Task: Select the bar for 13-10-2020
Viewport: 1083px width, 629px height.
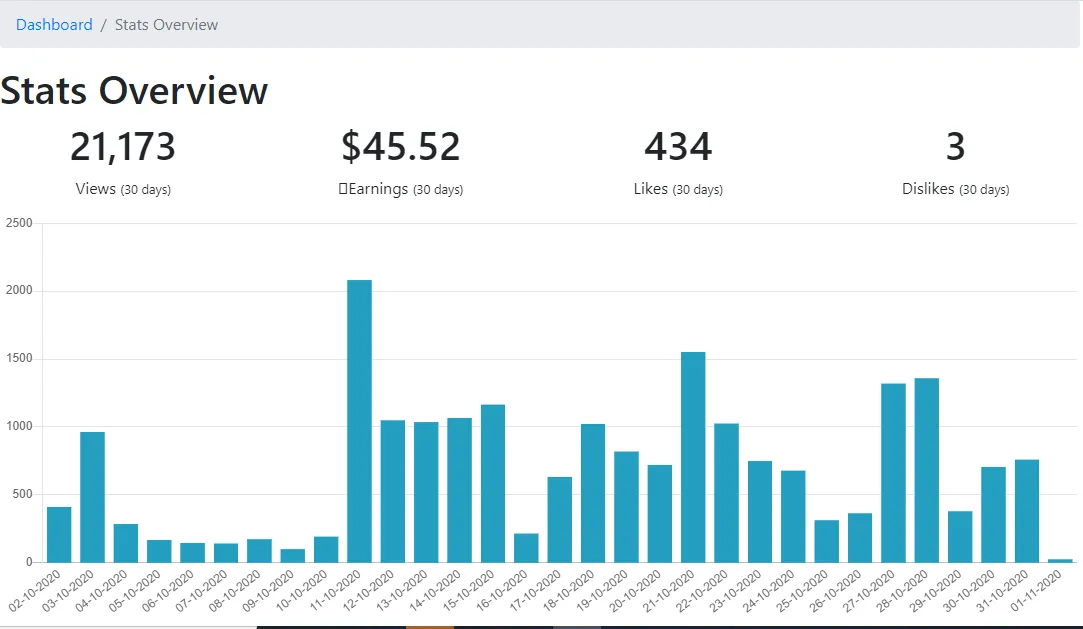Action: tap(426, 492)
